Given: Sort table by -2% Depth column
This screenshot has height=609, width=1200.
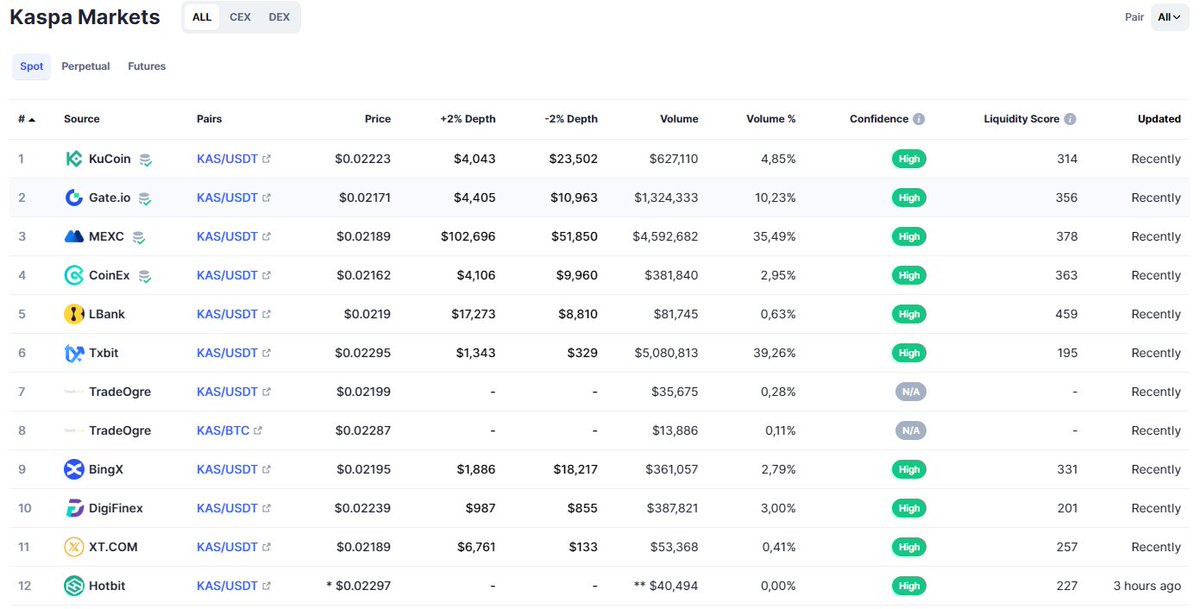Looking at the screenshot, I should (x=571, y=119).
